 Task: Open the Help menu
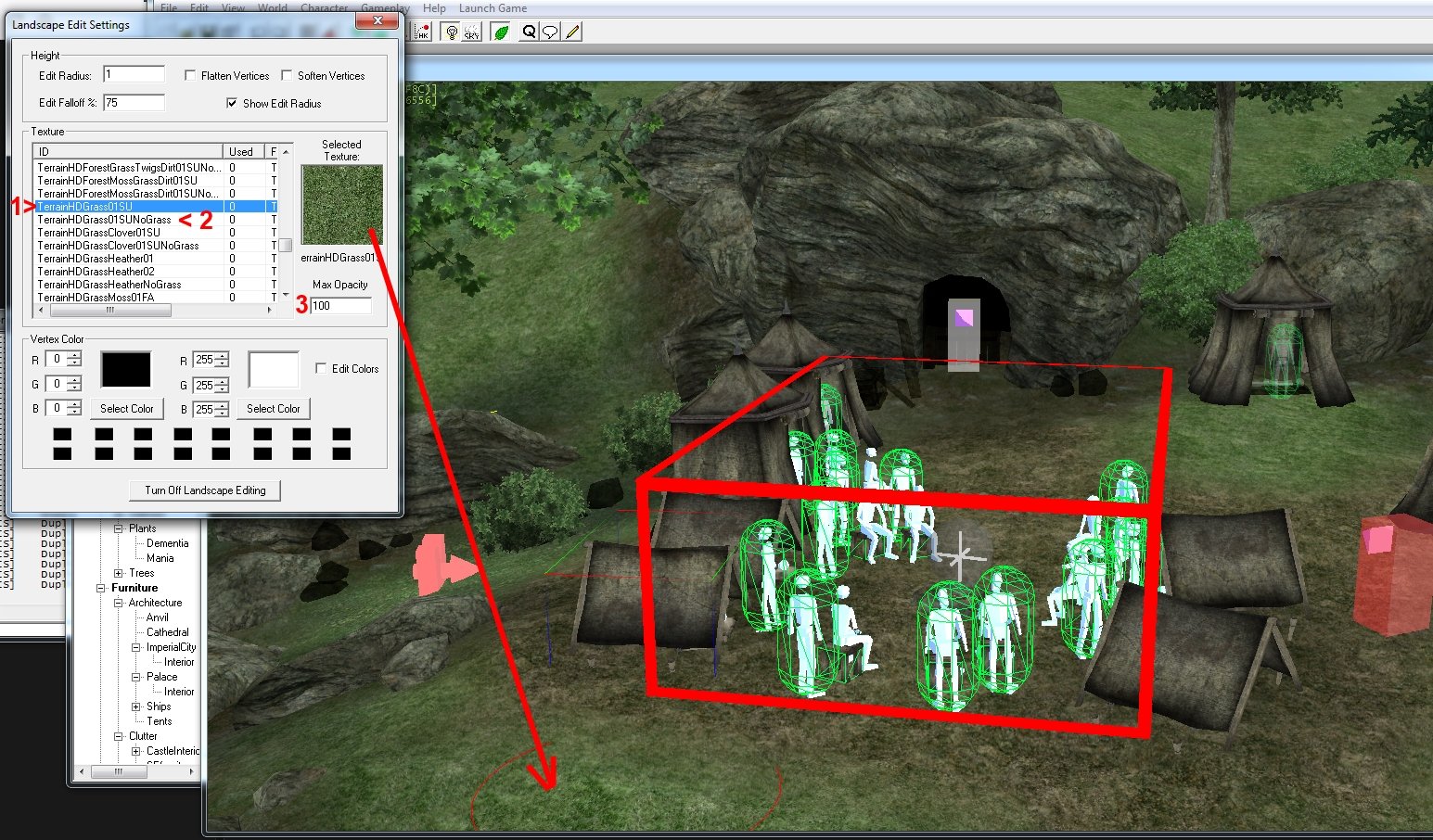pyautogui.click(x=434, y=7)
